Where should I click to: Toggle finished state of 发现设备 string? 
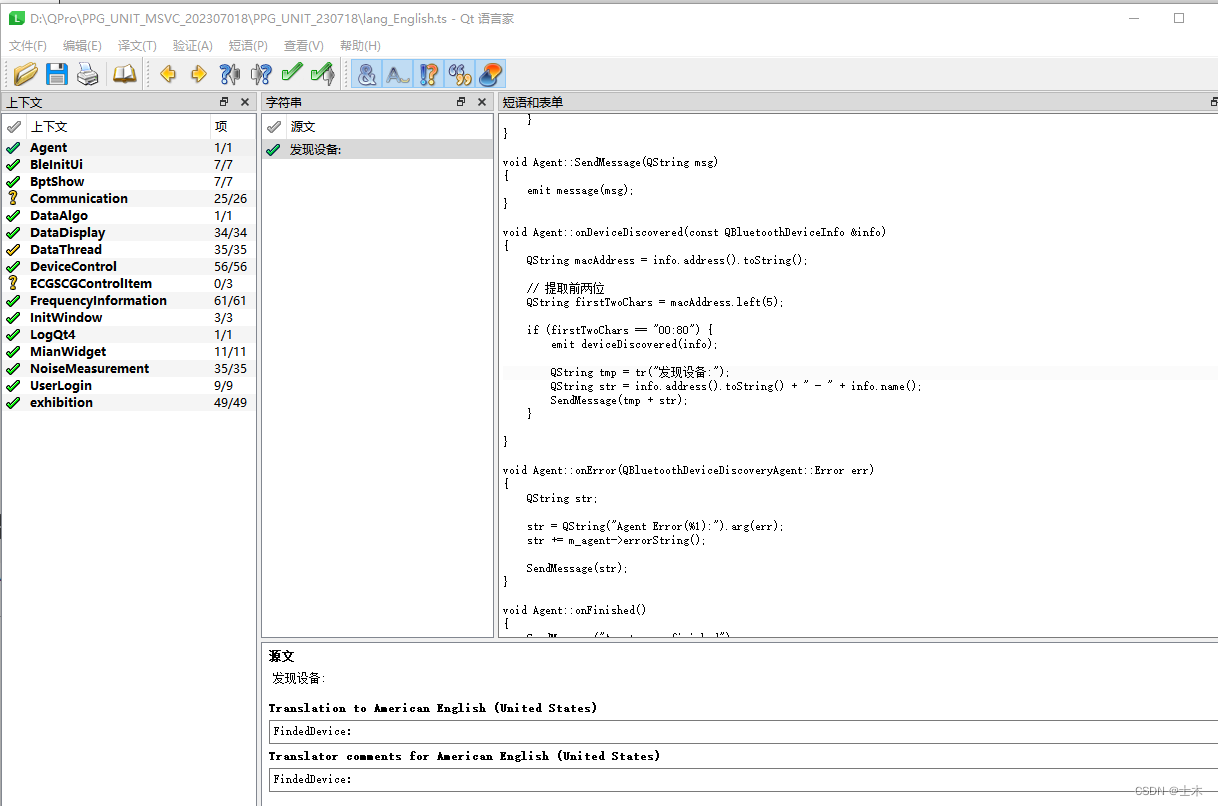(x=273, y=148)
